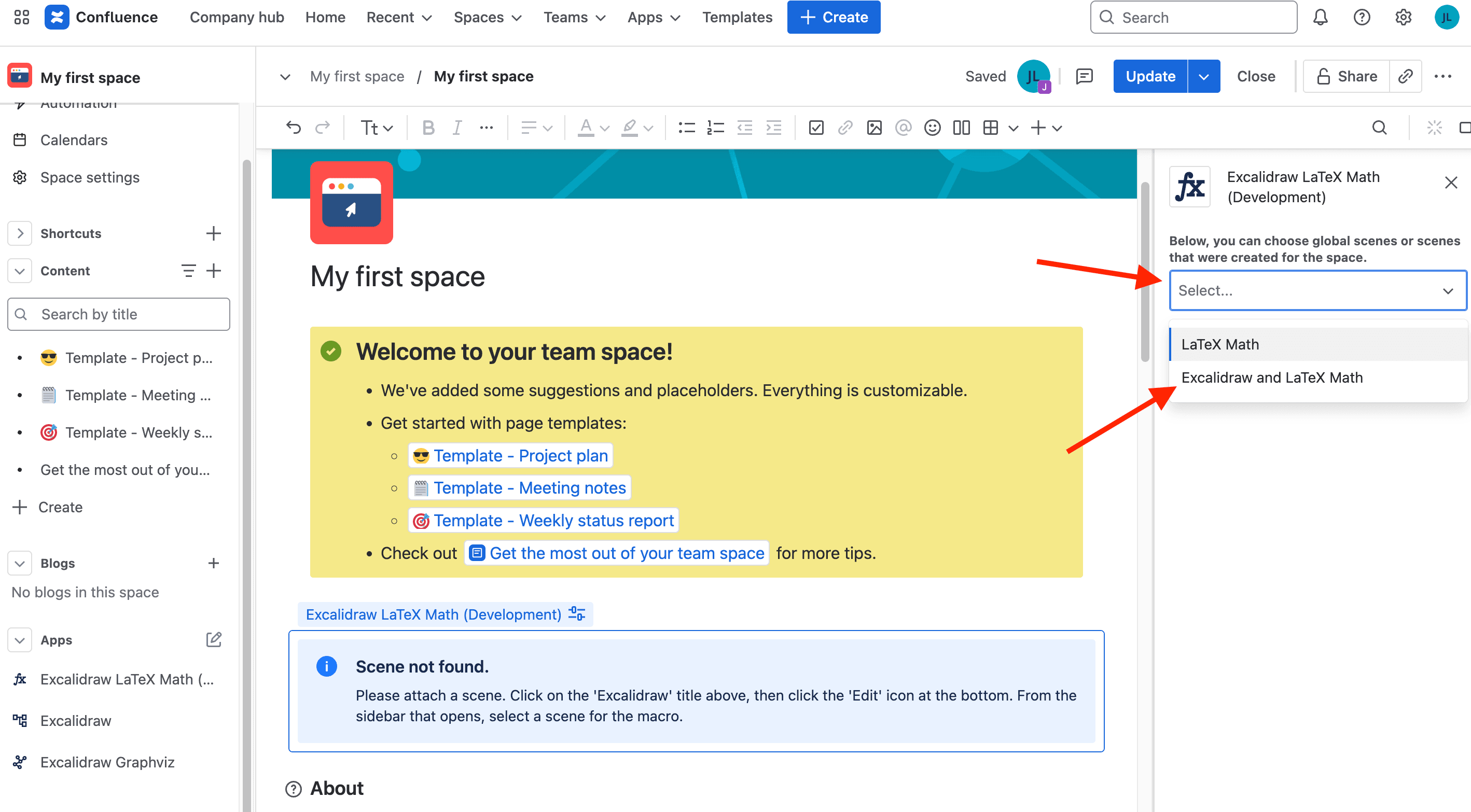The height and width of the screenshot is (812, 1471).
Task: Edit sidebar apps with pencil icon
Action: [213, 639]
